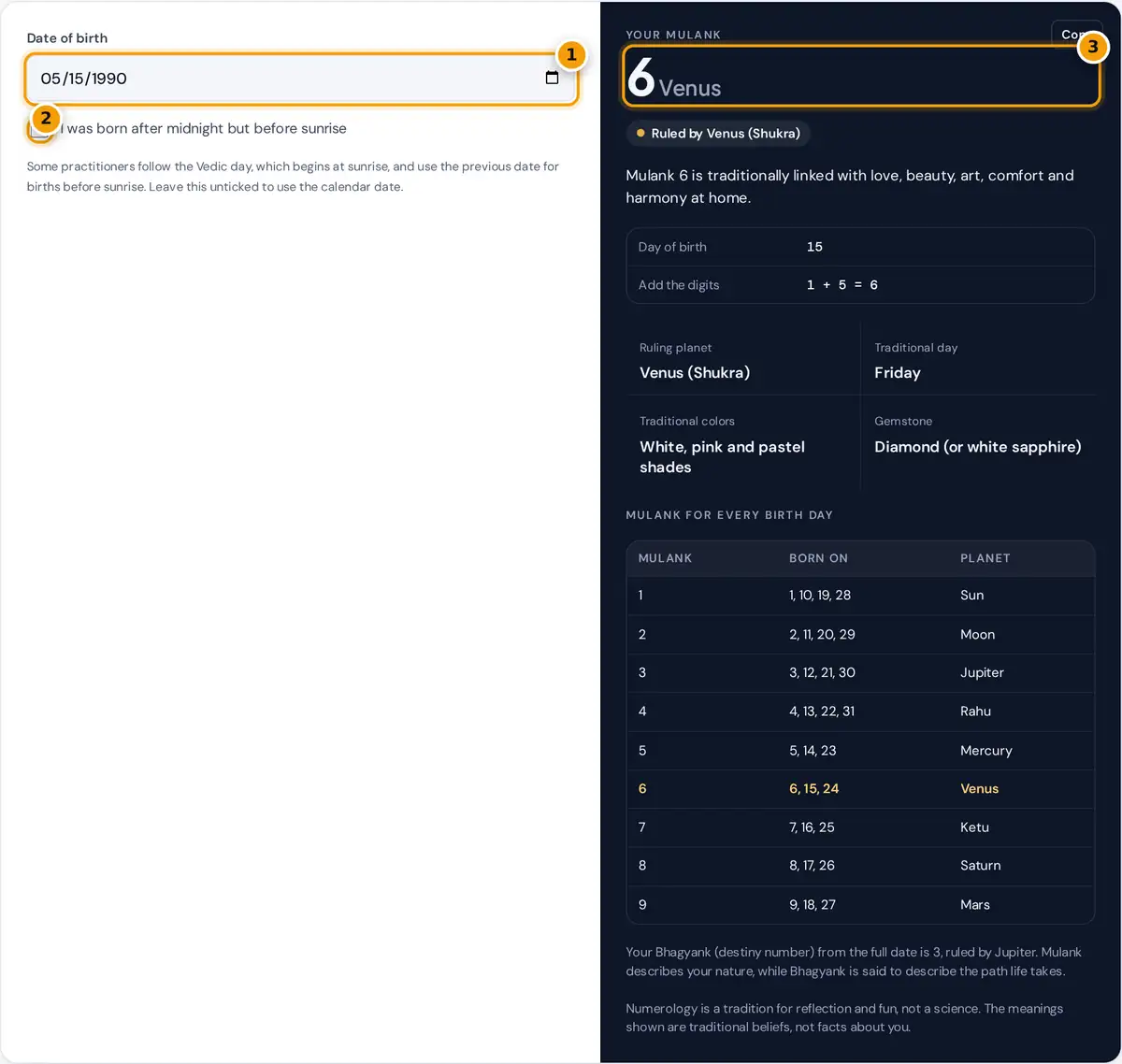Click the gemstone 'Diamond (or white sapphire)'

coord(977,447)
